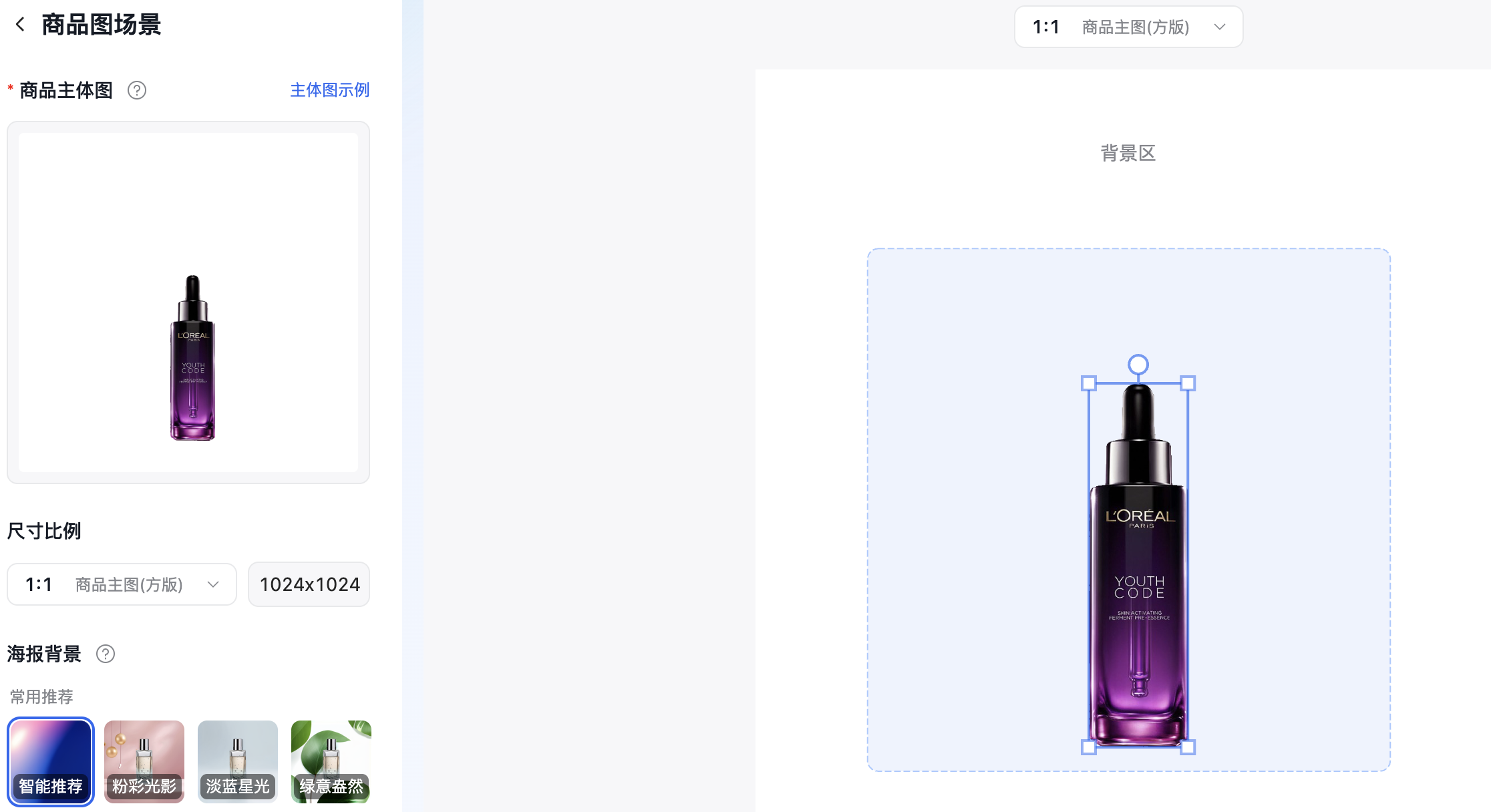Choose the 粉彩光影 background preset
The image size is (1491, 812).
tap(144, 761)
